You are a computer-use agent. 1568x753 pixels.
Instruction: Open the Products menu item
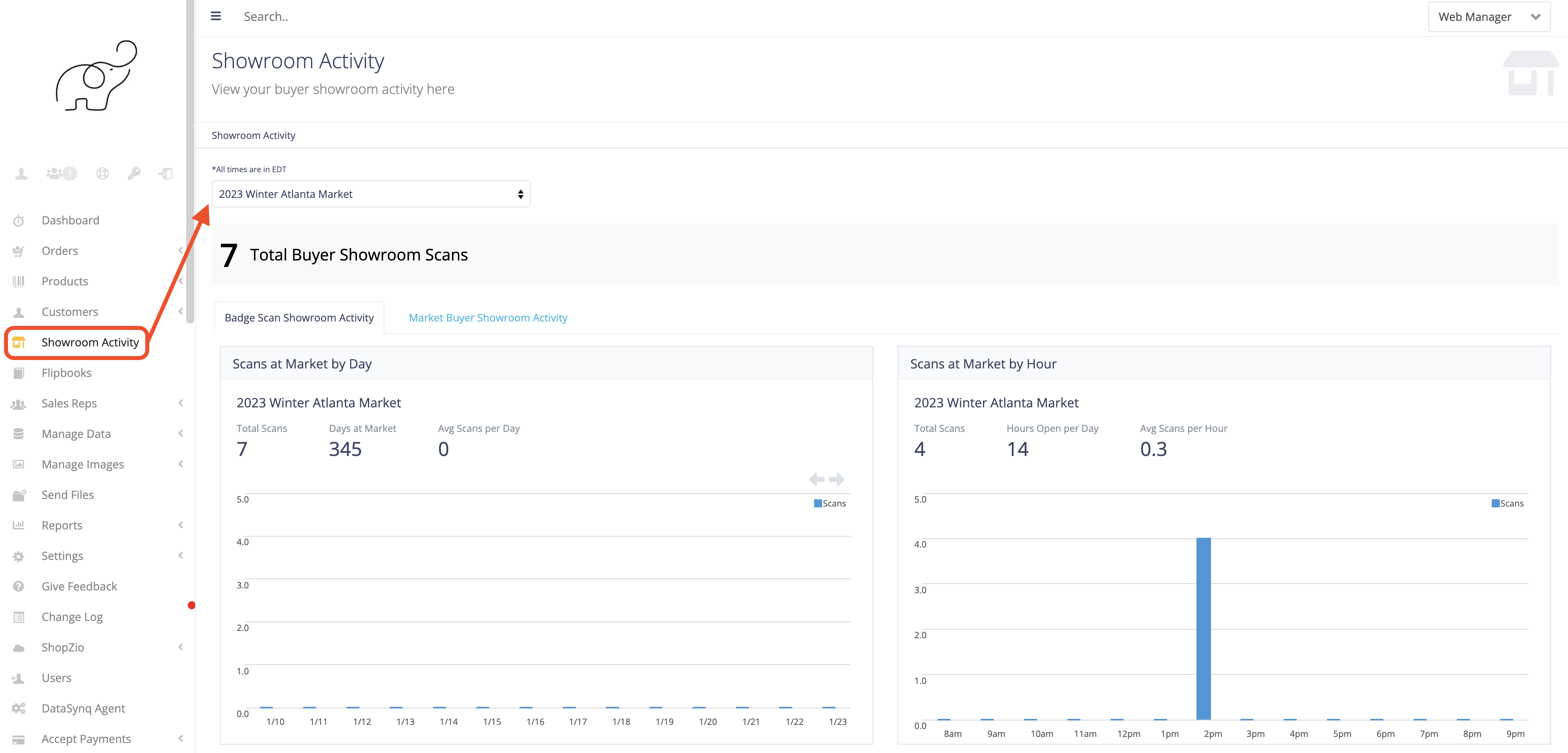click(65, 281)
